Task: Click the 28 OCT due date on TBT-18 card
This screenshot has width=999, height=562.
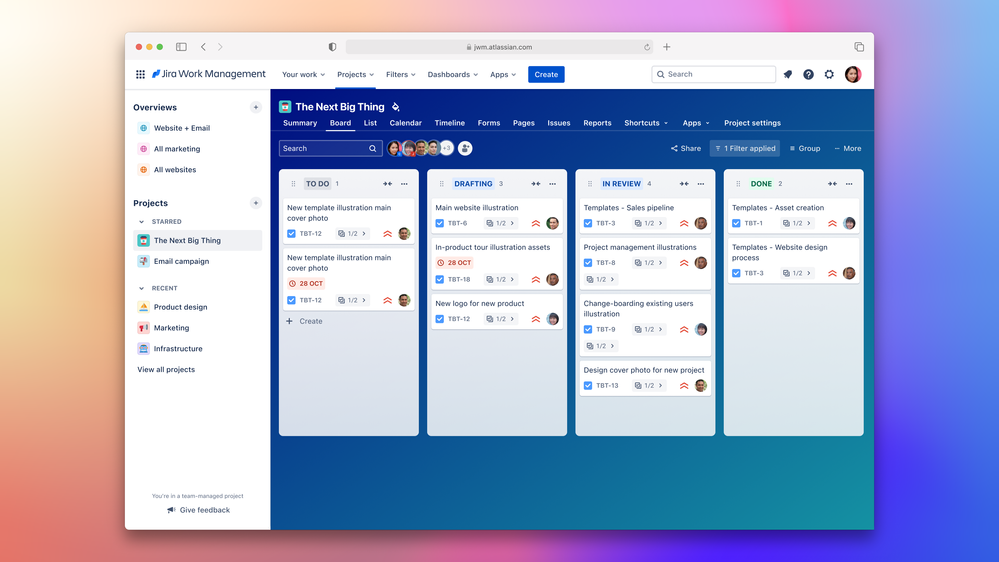Action: coord(454,263)
